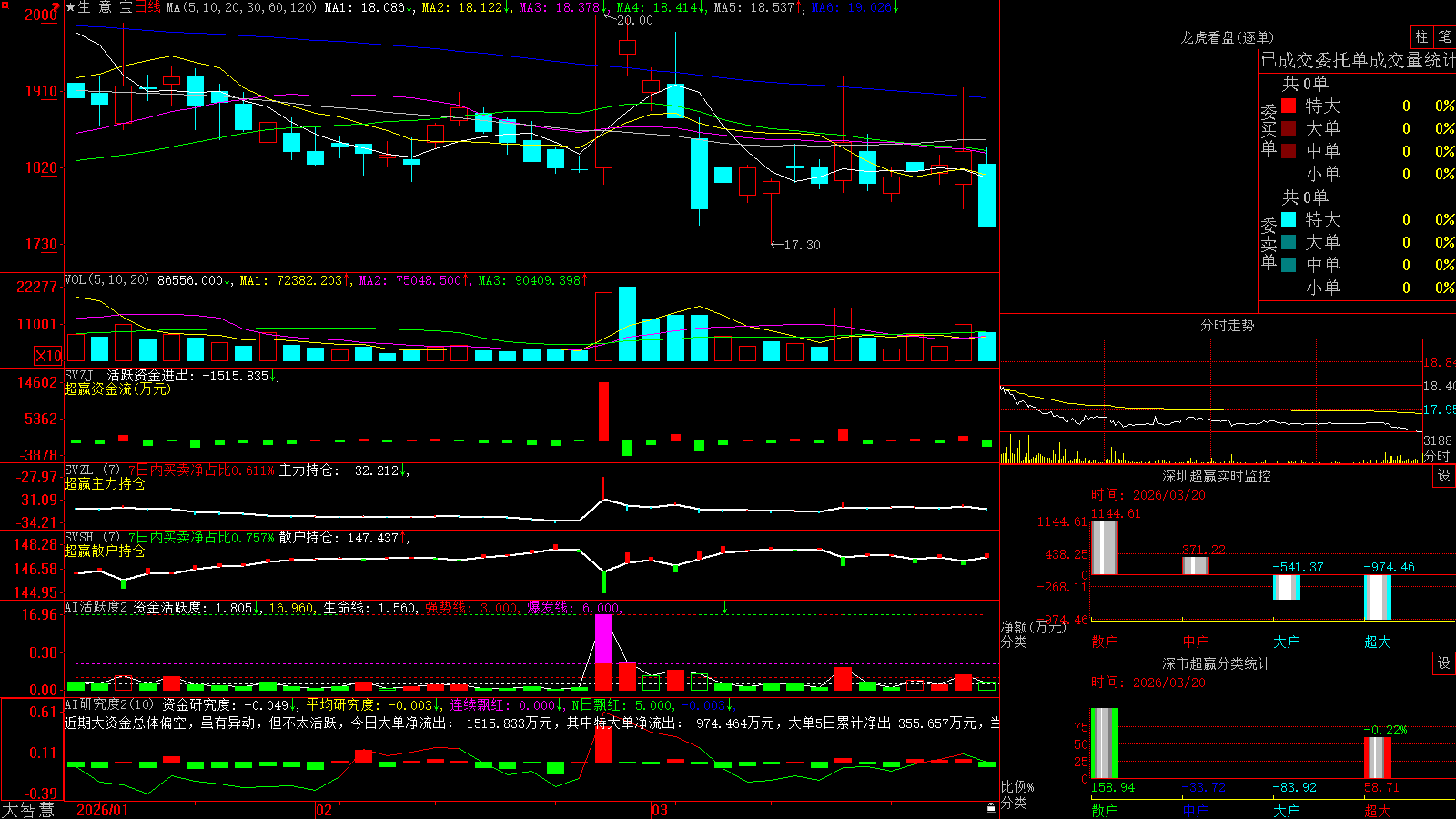Click the 超赢资金流(万元) label
The height and width of the screenshot is (819, 1456).
click(x=118, y=389)
